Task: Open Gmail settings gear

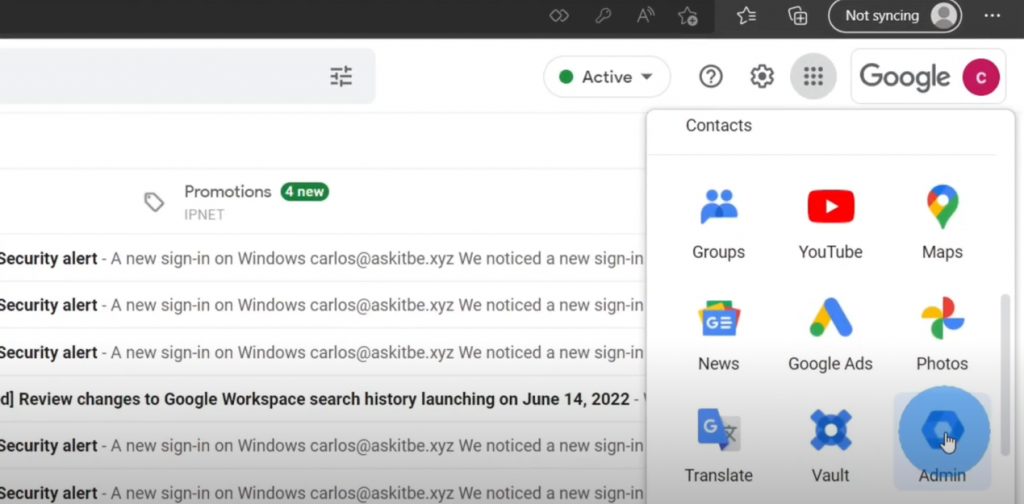Action: tap(762, 77)
